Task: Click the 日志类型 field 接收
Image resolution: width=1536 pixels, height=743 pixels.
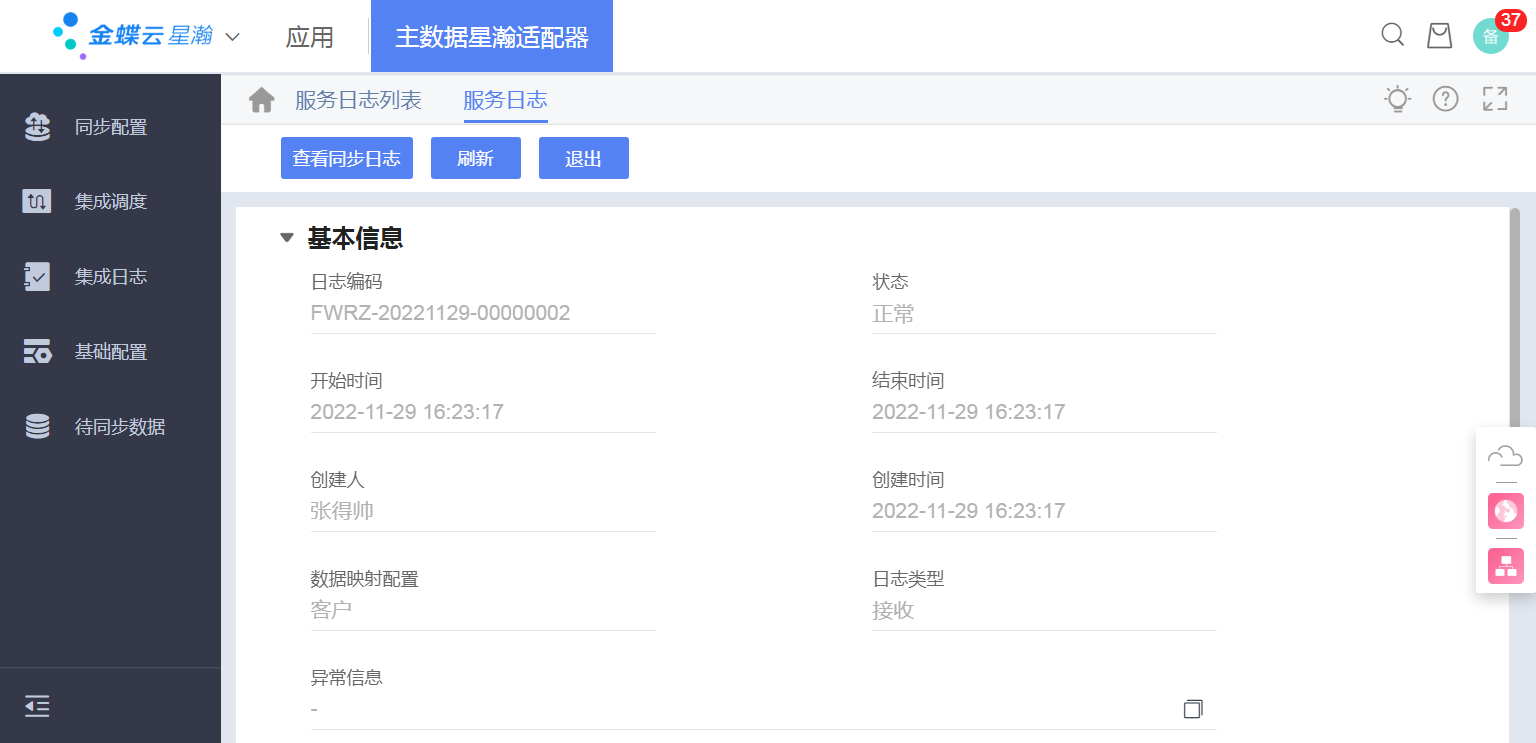Action: [1044, 610]
